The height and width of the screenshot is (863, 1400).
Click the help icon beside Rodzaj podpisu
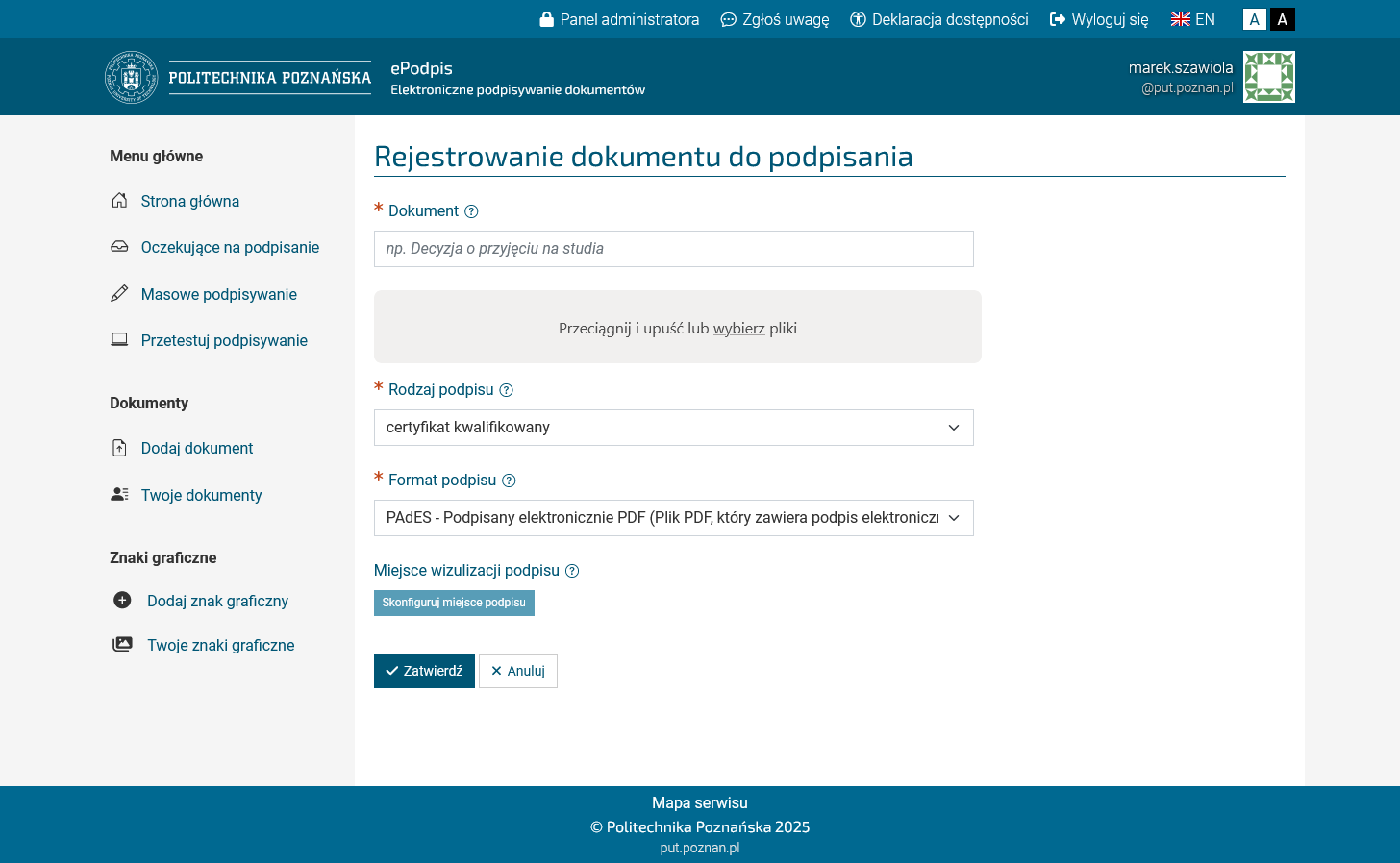[506, 390]
